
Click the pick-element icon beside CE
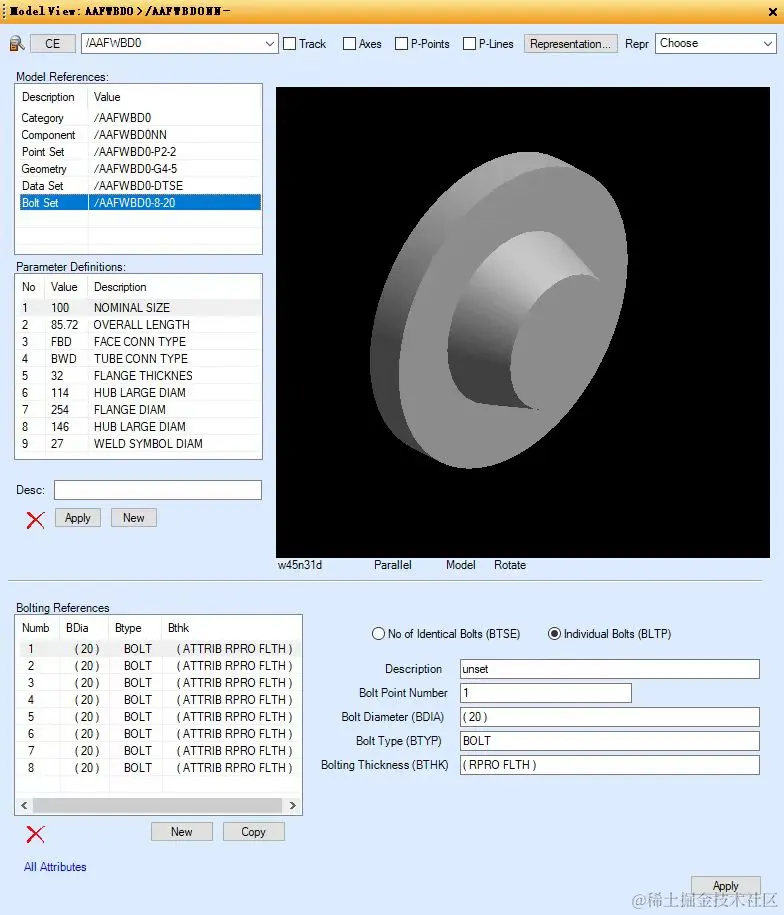click(17, 44)
